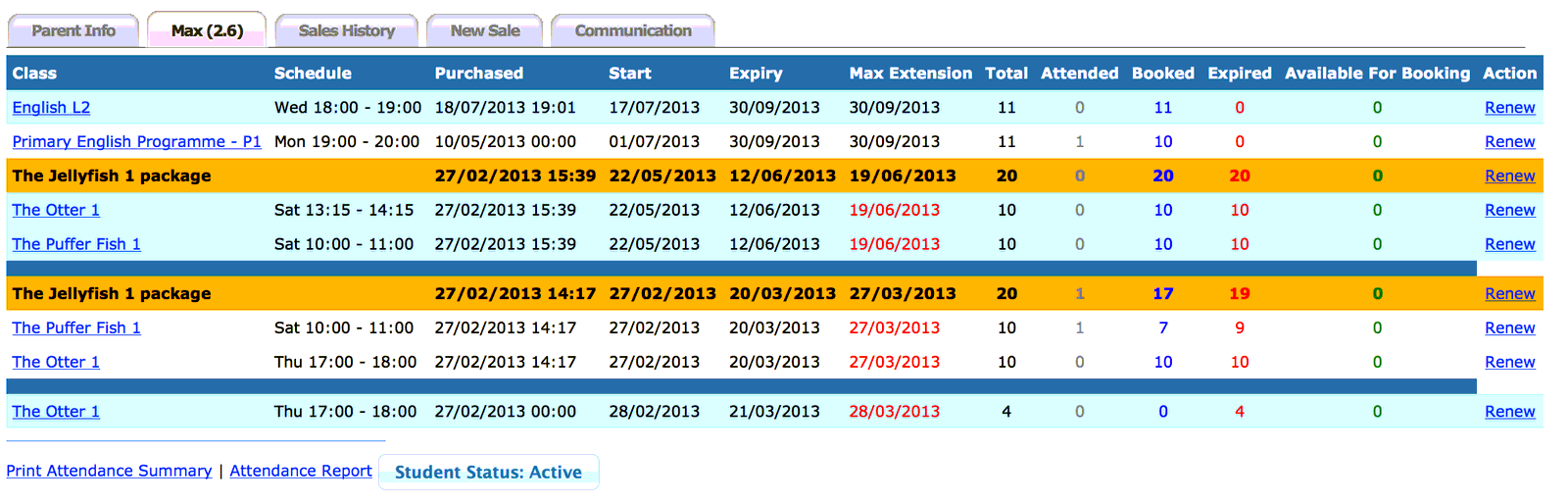Click the Schedule column header
The image size is (1568, 502).
click(x=313, y=74)
